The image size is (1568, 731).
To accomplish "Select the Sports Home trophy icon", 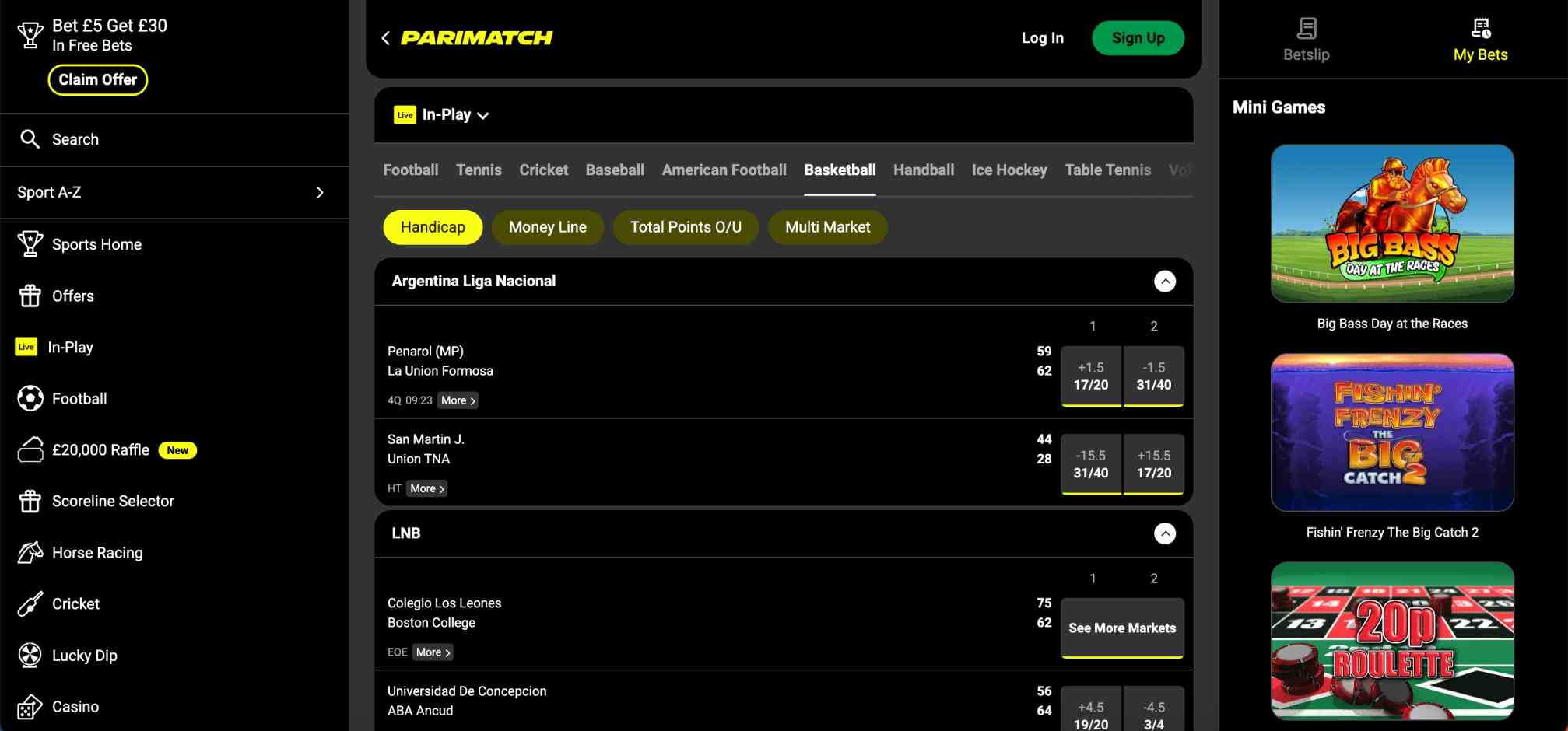I will click(x=30, y=243).
